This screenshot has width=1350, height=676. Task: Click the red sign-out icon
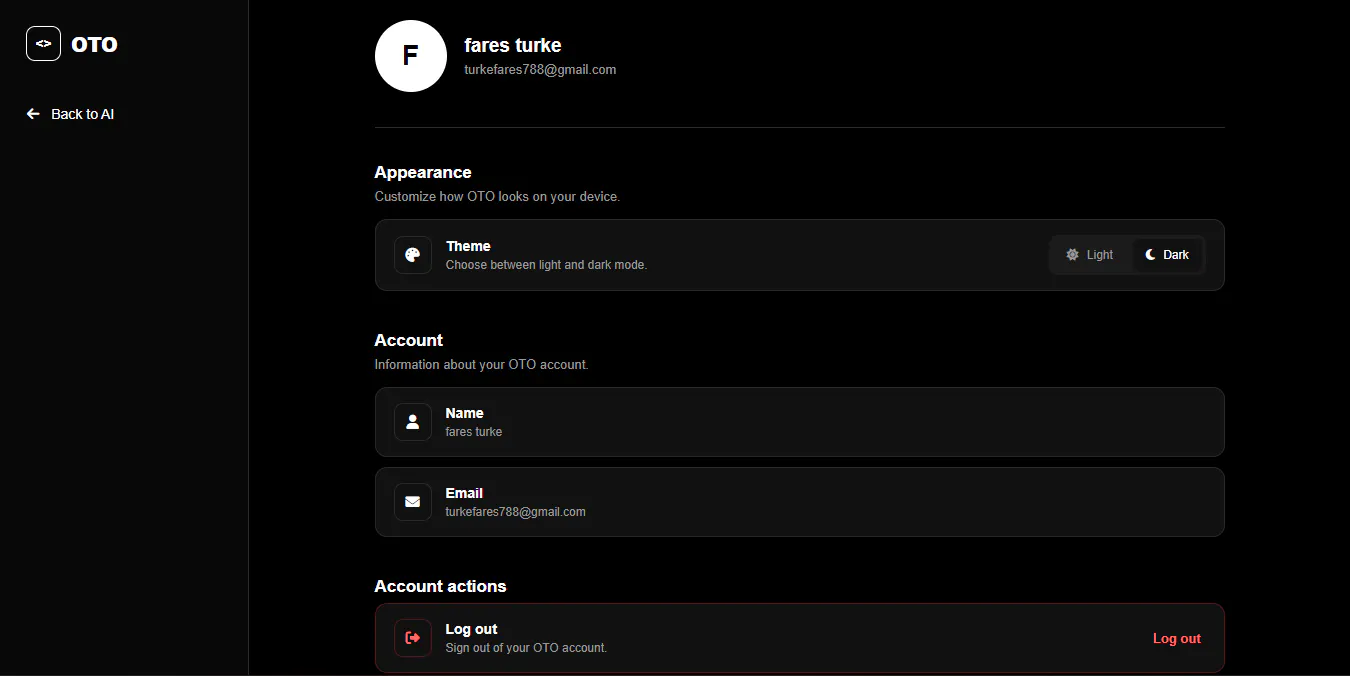tap(413, 638)
